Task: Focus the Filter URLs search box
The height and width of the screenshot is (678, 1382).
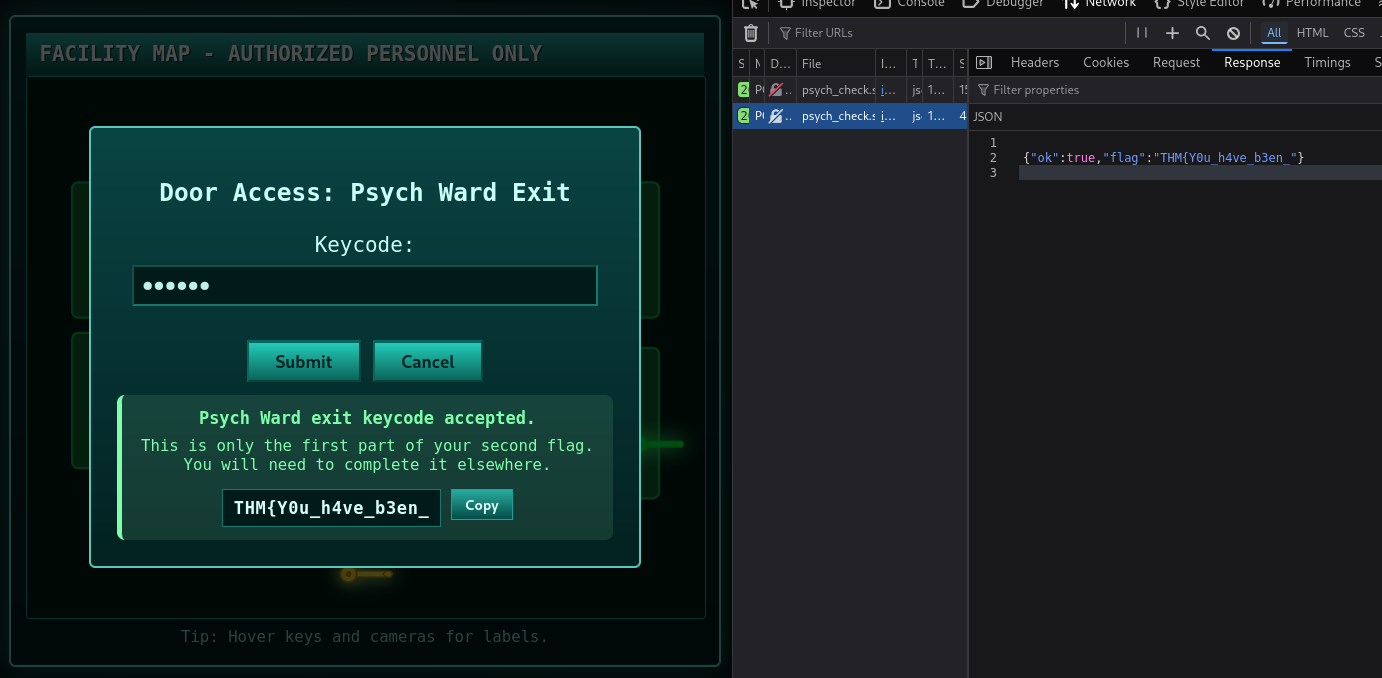Action: [850, 33]
